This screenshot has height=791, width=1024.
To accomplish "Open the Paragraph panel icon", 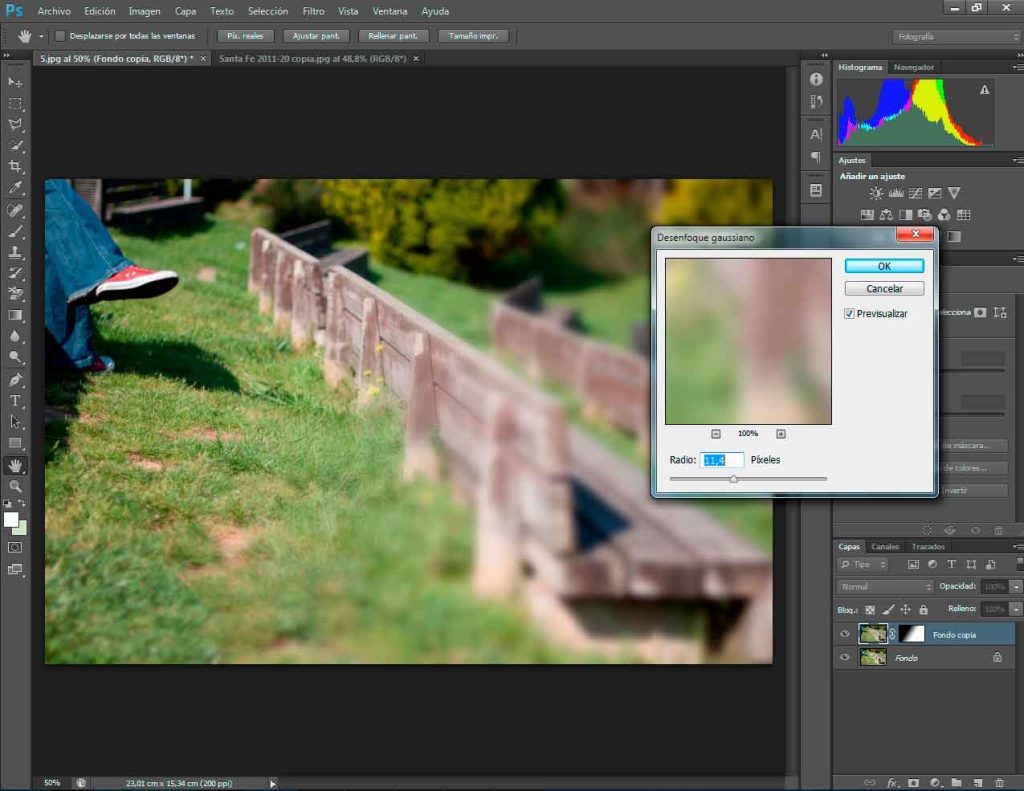I will 816,157.
